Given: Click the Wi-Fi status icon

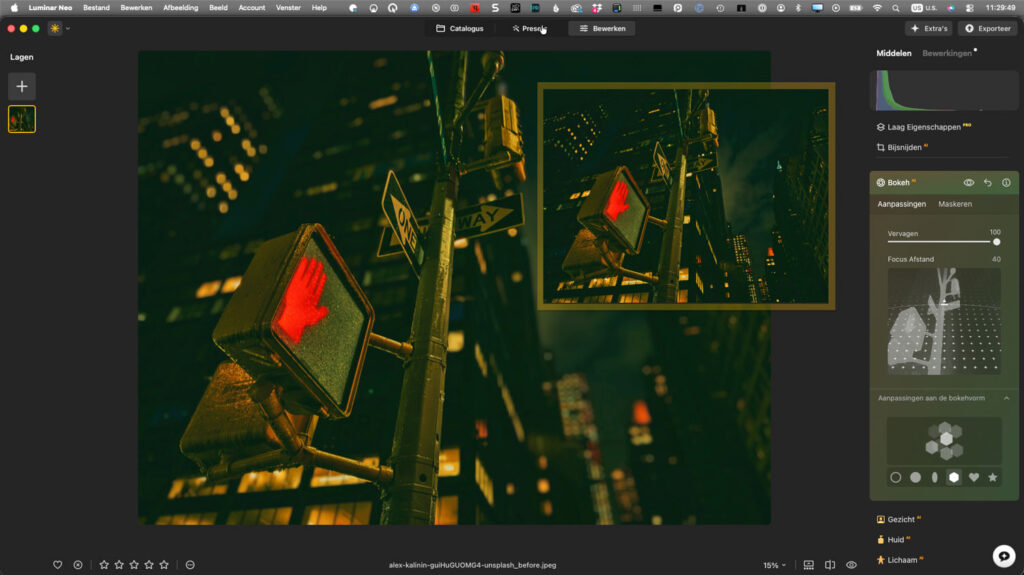Looking at the screenshot, I should [x=877, y=8].
